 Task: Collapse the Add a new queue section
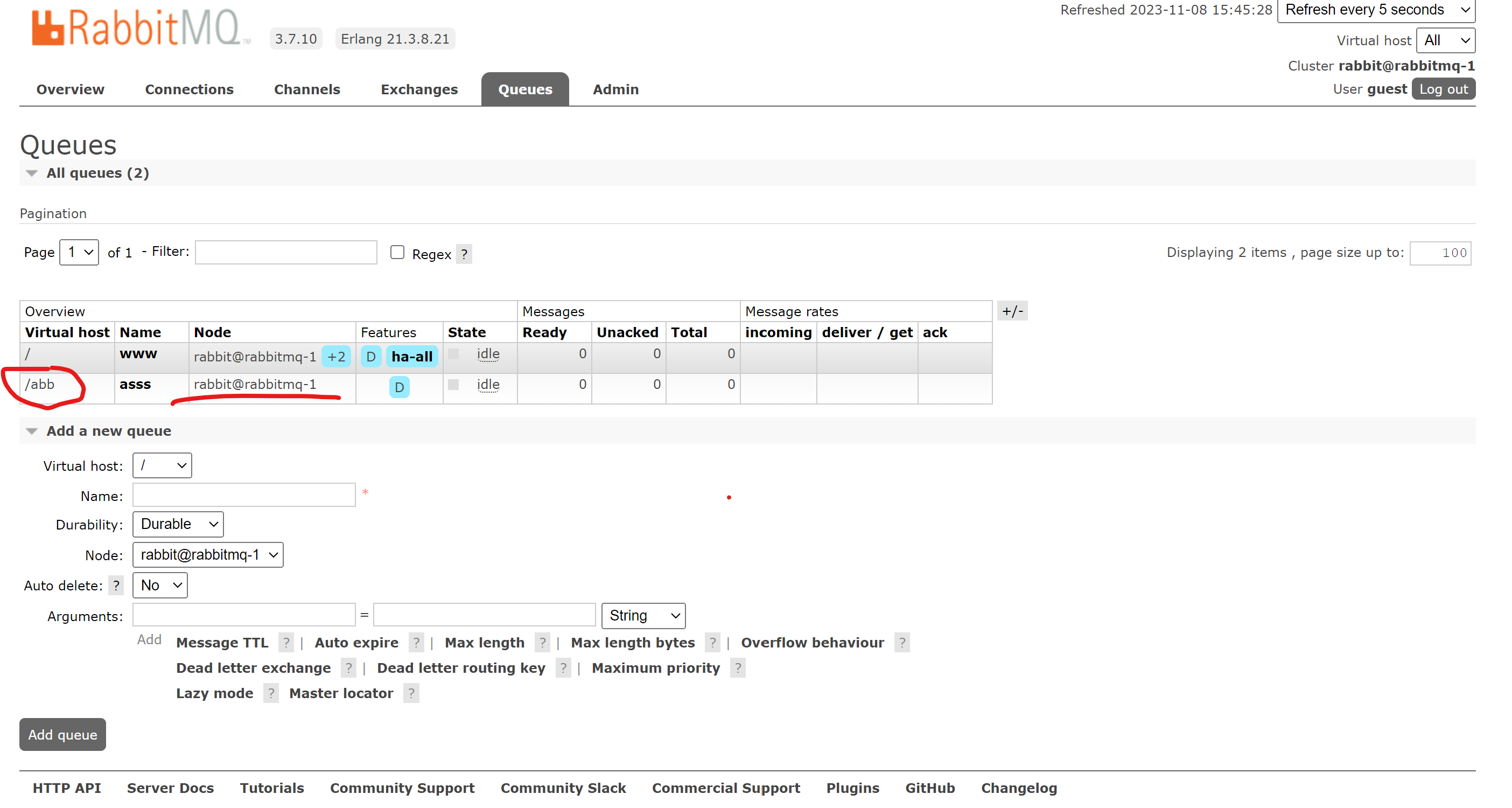click(x=109, y=430)
